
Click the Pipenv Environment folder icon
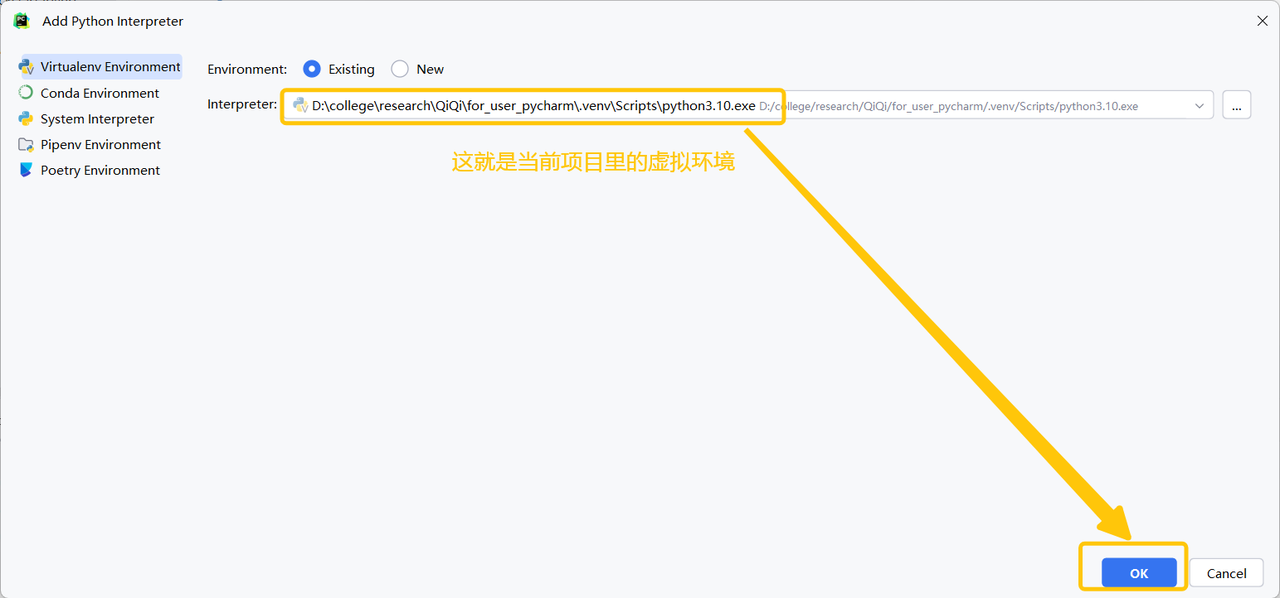(x=26, y=145)
